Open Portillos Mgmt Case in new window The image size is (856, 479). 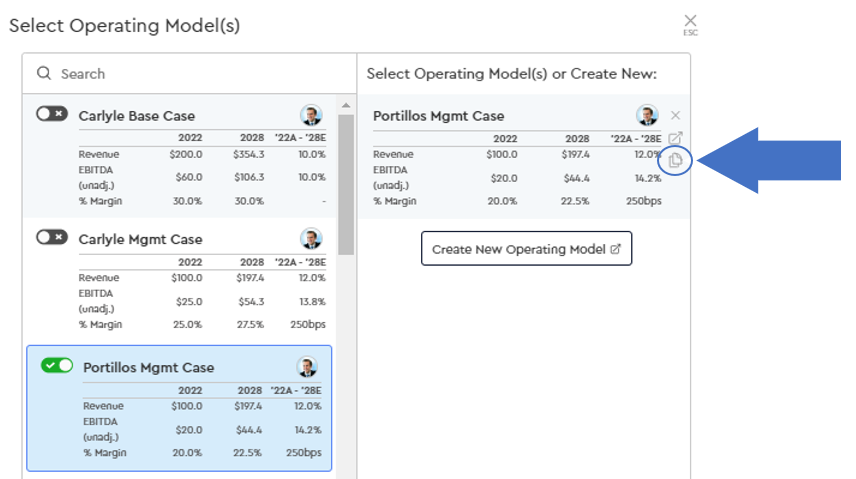675,138
